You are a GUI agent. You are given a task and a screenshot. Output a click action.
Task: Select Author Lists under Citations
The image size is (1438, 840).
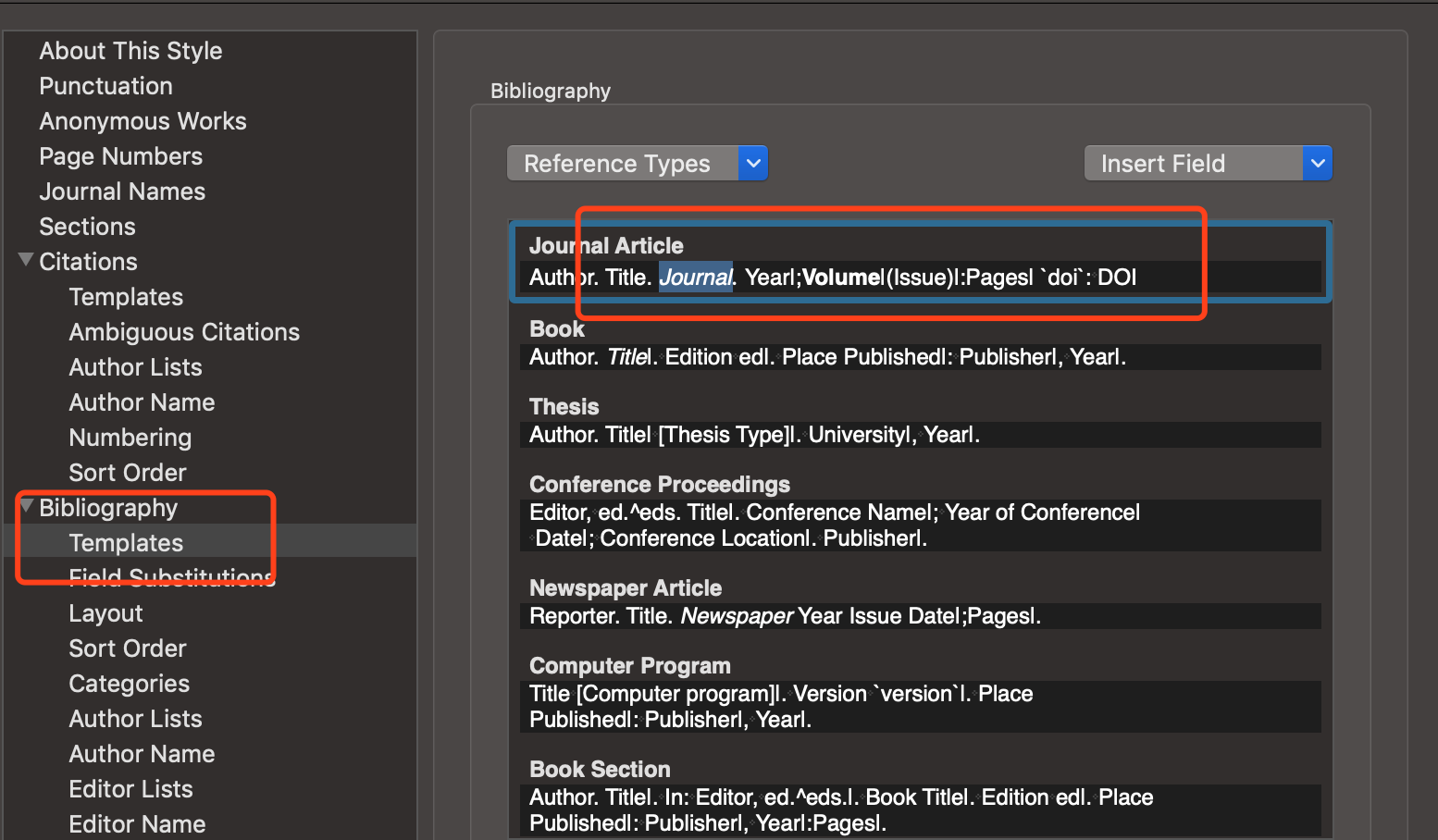pos(135,367)
